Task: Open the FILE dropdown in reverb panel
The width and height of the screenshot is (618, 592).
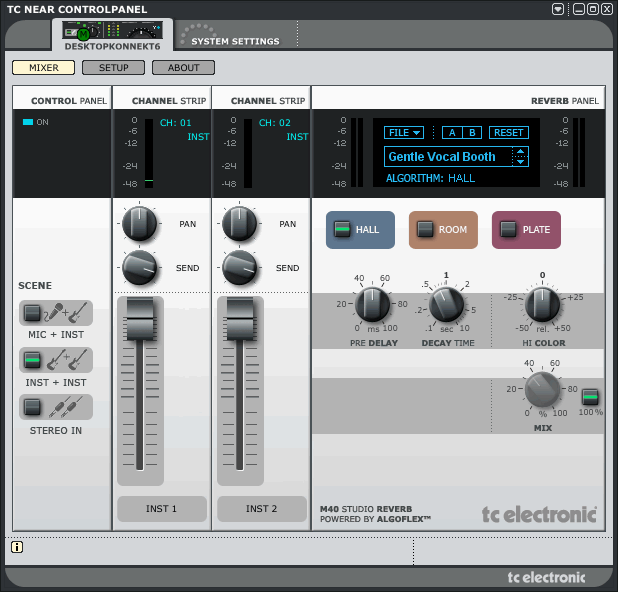Action: point(404,132)
